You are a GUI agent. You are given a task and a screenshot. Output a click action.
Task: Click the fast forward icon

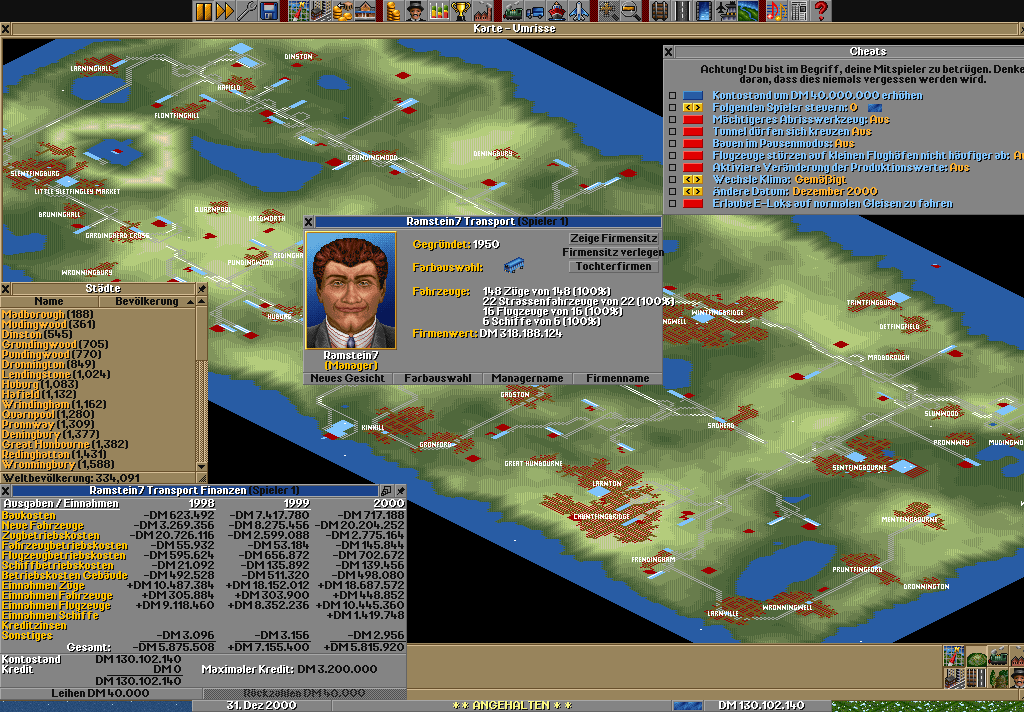pos(225,11)
